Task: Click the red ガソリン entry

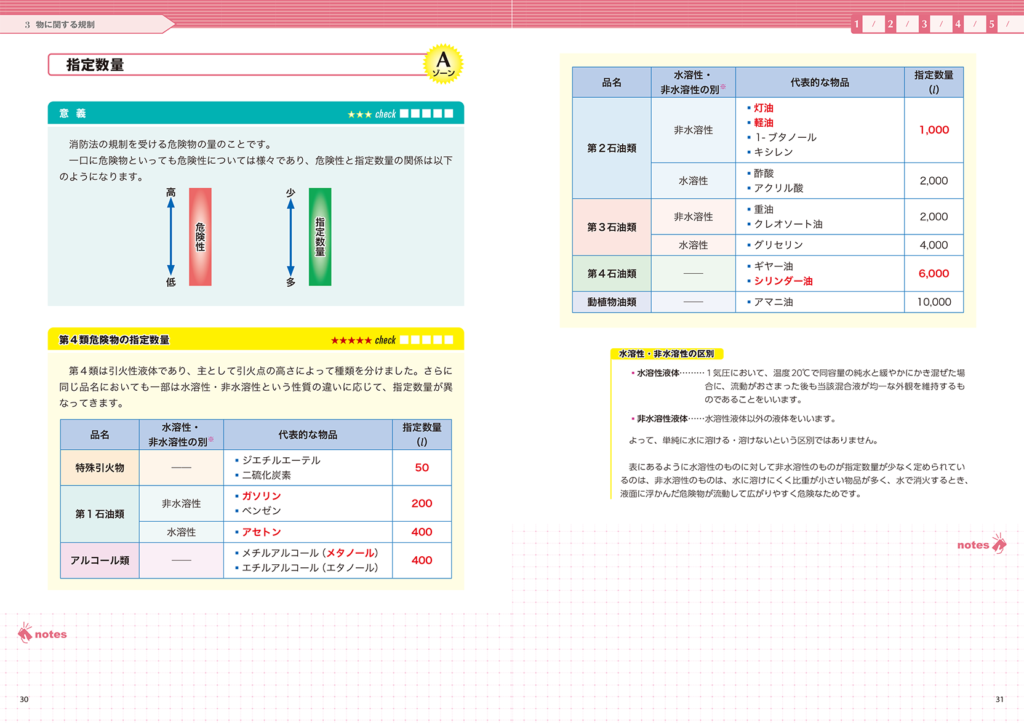Action: click(261, 496)
